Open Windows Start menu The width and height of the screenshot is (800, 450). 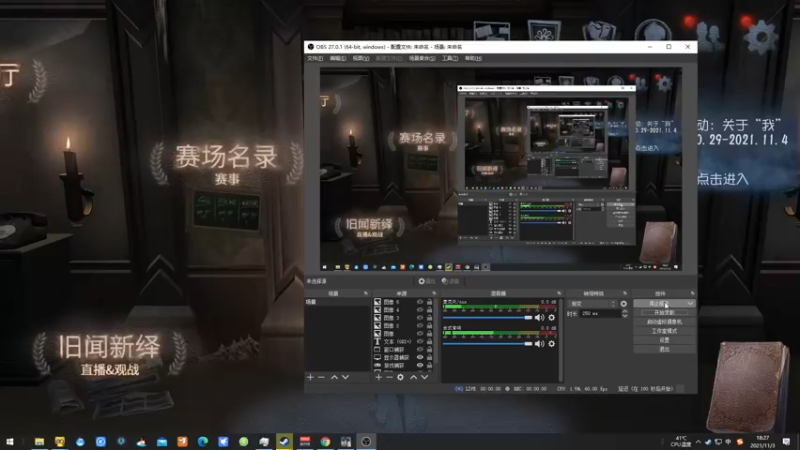point(10,441)
